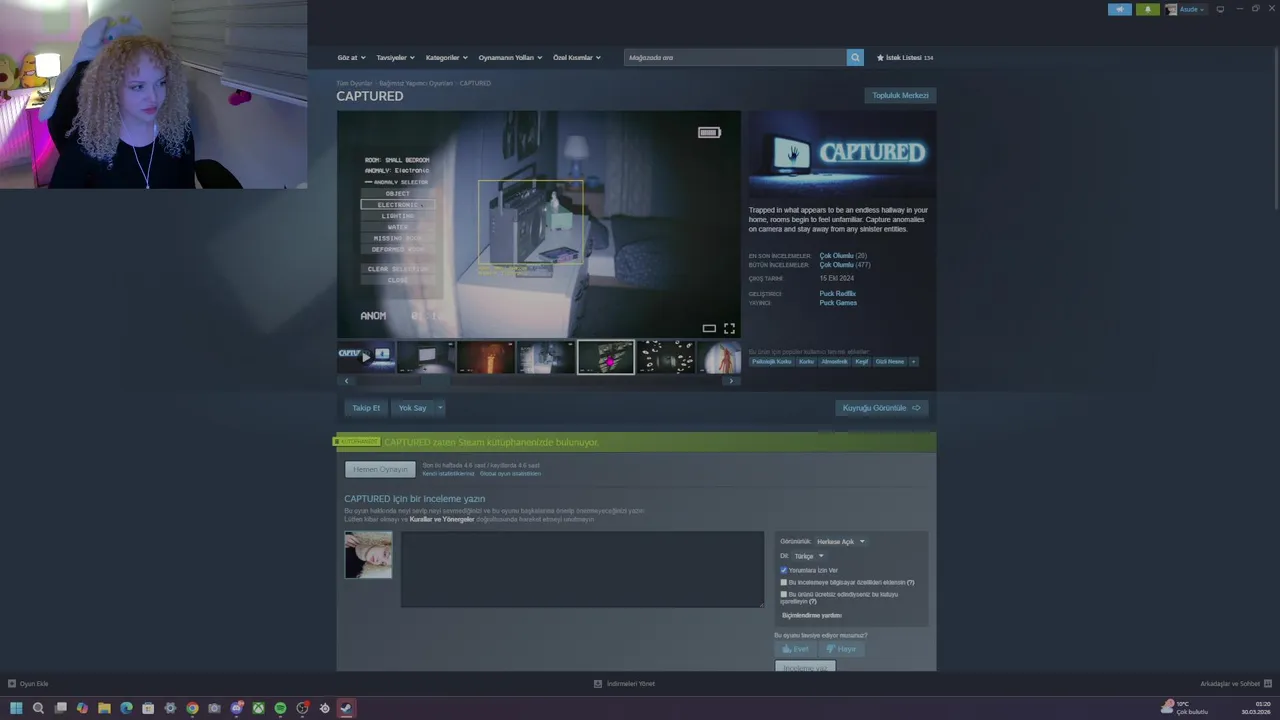Select the Atmosferik tag
The width and height of the screenshot is (1280, 720).
(834, 362)
